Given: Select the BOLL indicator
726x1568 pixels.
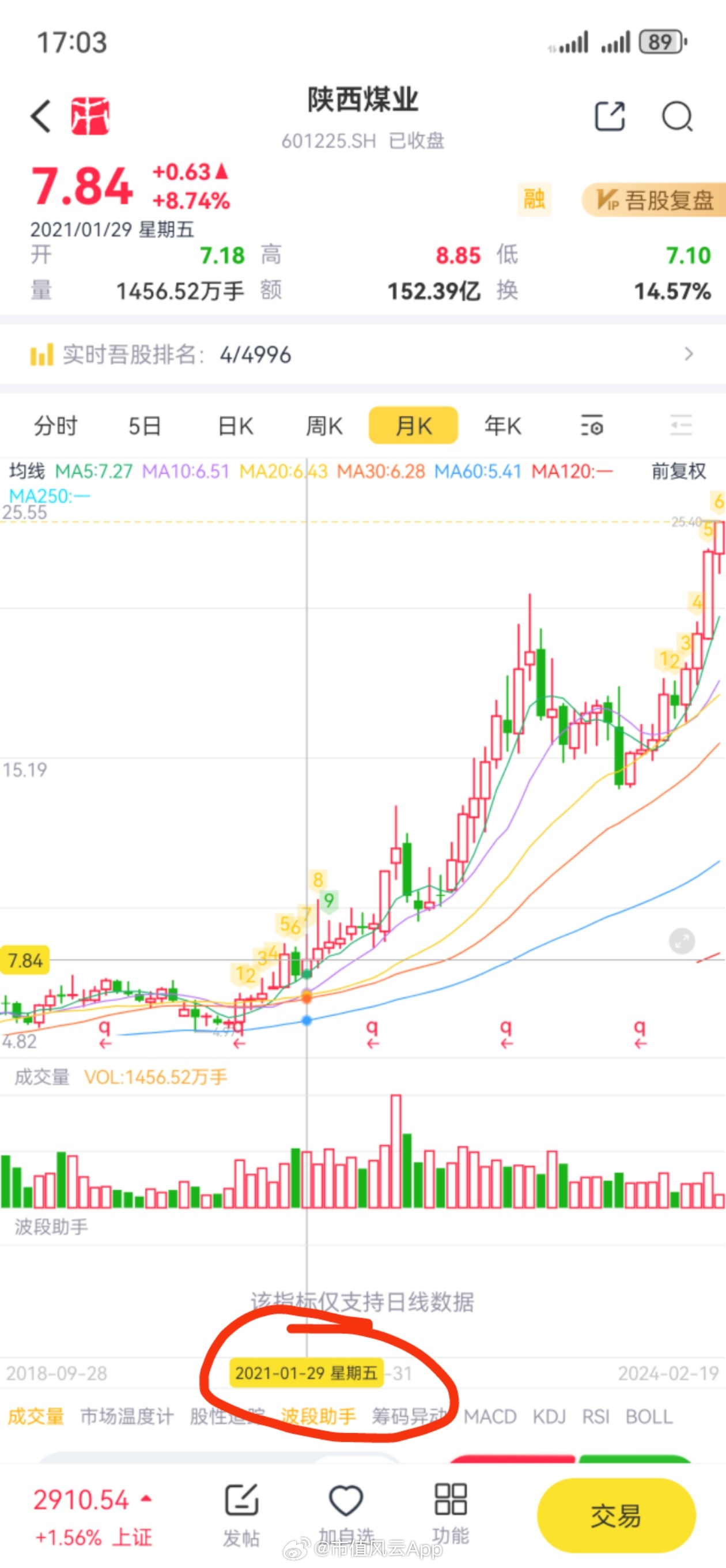Looking at the screenshot, I should pos(649,1417).
